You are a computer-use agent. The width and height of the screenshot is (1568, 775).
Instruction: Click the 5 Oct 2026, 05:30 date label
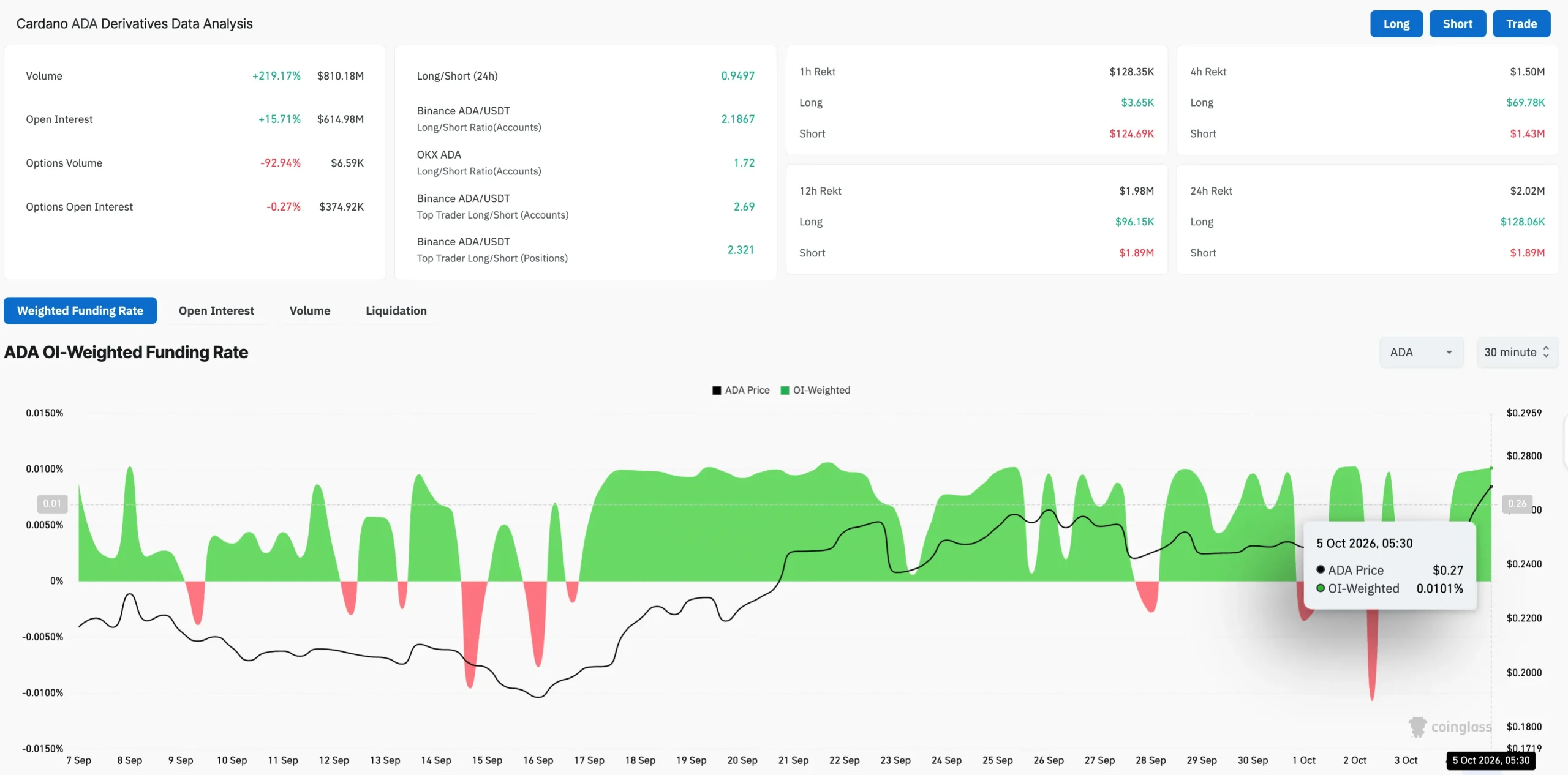pyautogui.click(x=1491, y=760)
